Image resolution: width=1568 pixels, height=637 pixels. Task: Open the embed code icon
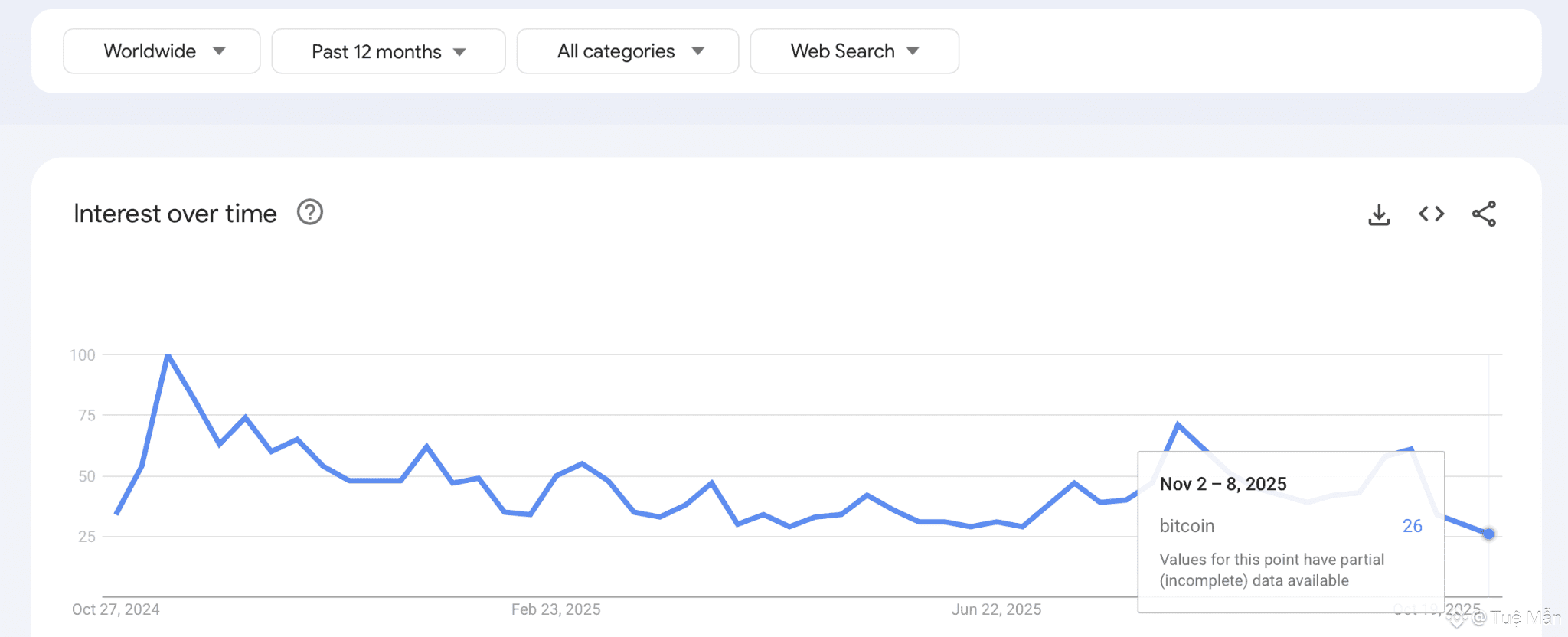click(1431, 214)
